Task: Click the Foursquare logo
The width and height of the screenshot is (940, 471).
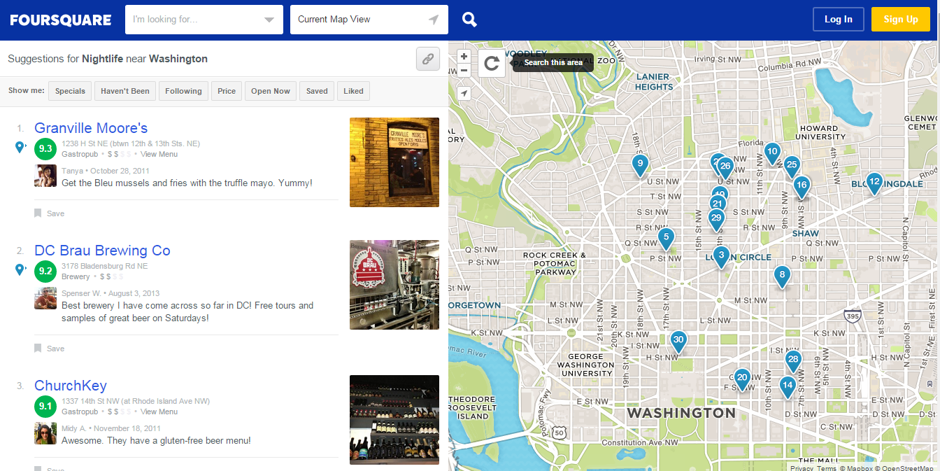Action: (x=61, y=20)
